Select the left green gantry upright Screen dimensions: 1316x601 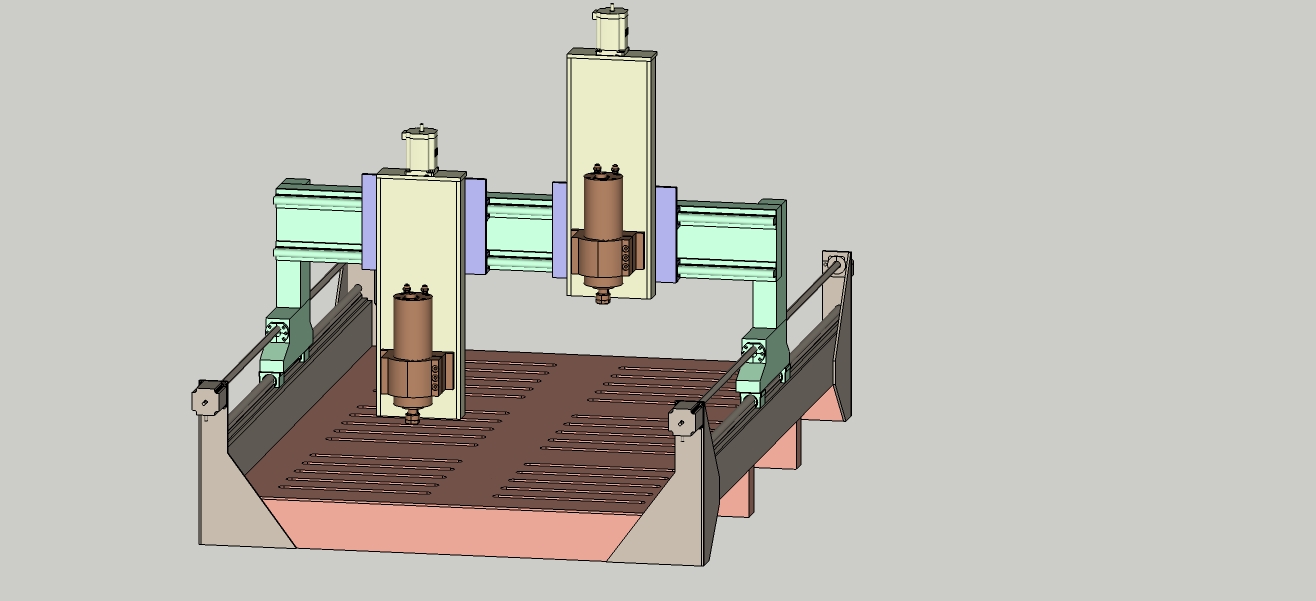296,290
